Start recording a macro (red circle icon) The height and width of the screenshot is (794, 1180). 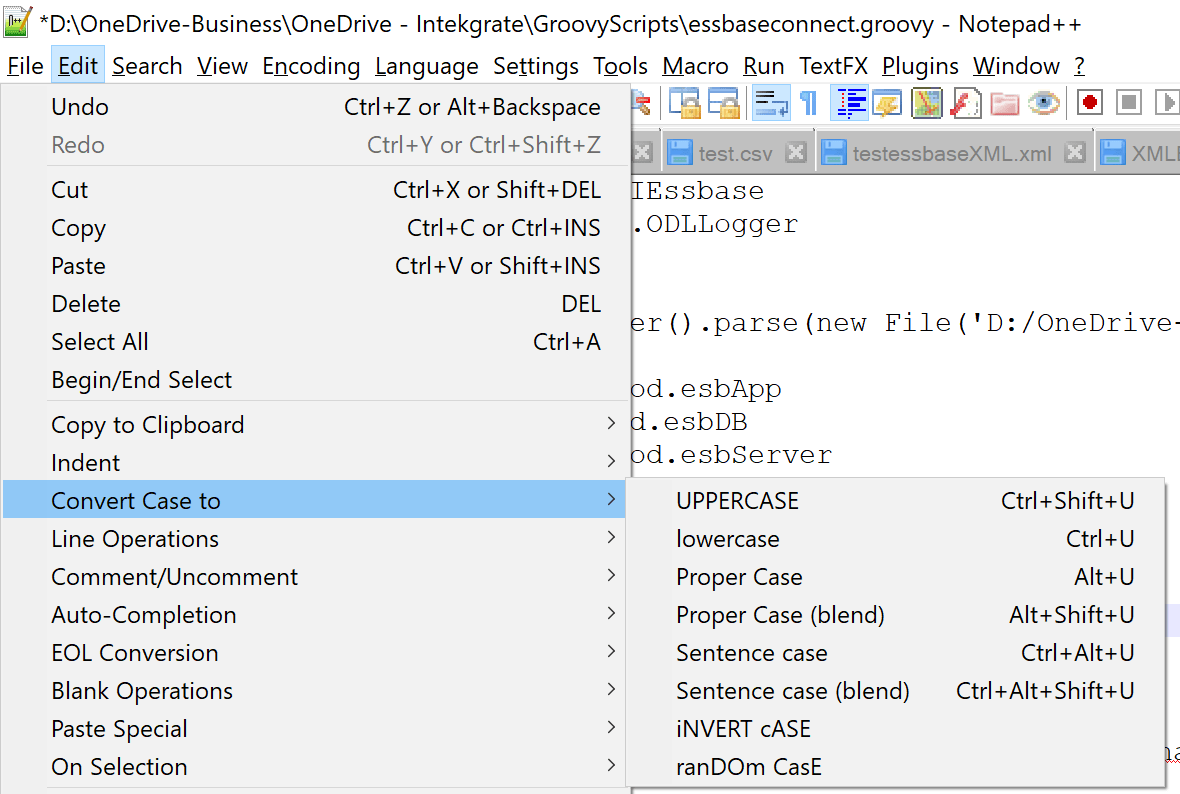coord(1089,103)
